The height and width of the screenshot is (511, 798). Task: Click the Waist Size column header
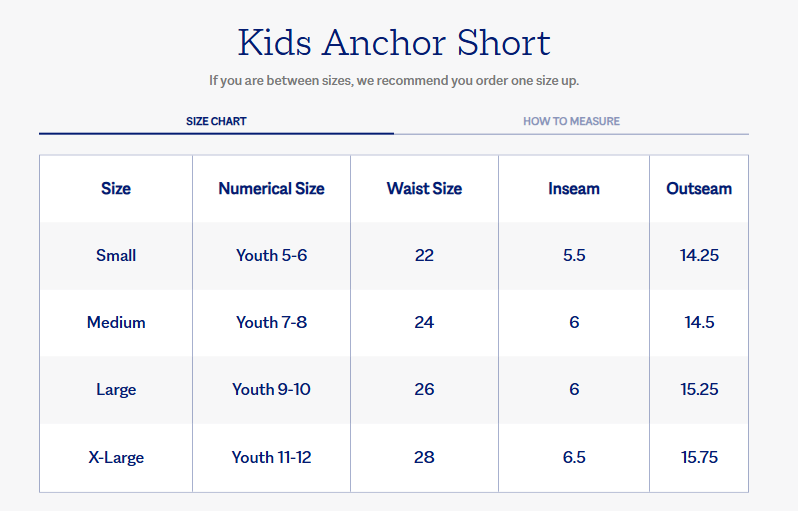tap(424, 188)
